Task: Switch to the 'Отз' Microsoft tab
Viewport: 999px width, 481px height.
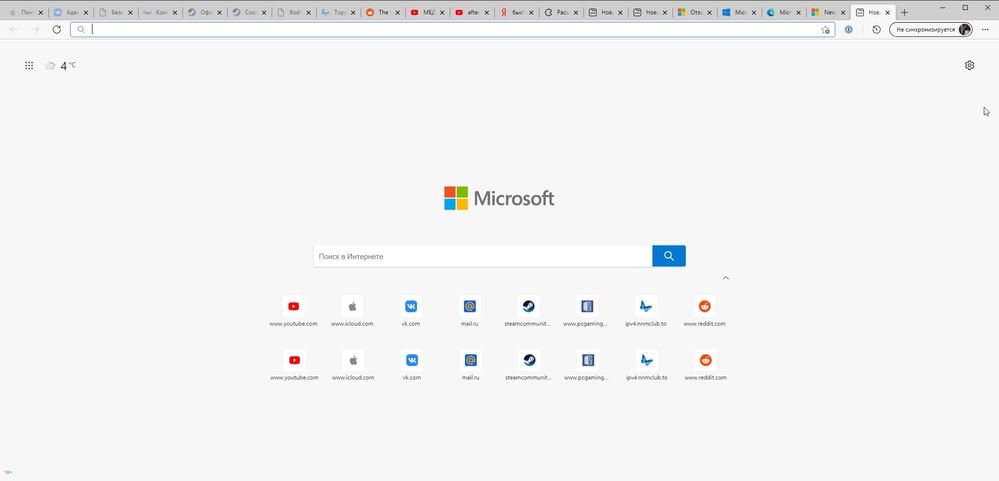Action: (x=693, y=12)
